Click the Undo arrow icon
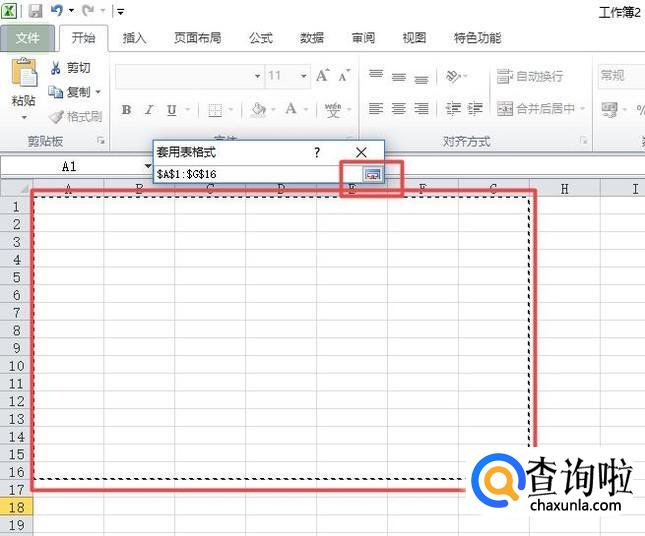The width and height of the screenshot is (645, 536). click(56, 10)
